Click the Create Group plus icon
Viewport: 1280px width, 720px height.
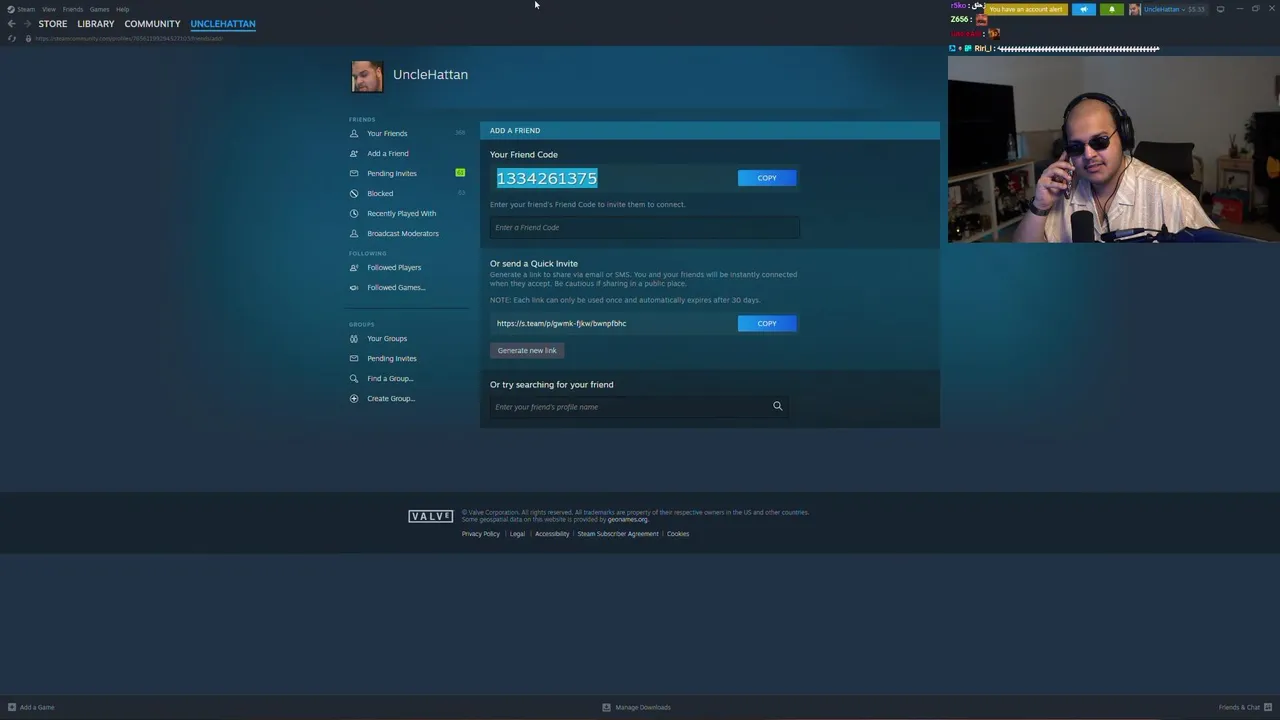point(354,398)
